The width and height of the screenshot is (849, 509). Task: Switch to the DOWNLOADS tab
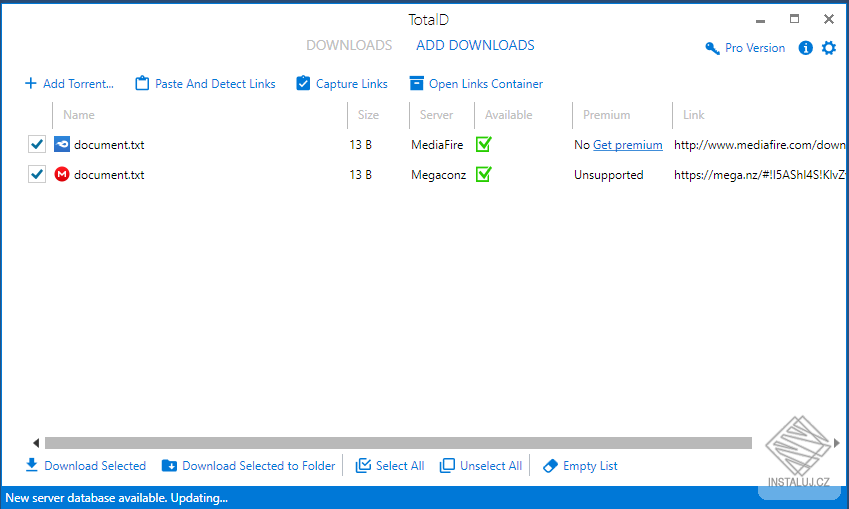tap(349, 45)
